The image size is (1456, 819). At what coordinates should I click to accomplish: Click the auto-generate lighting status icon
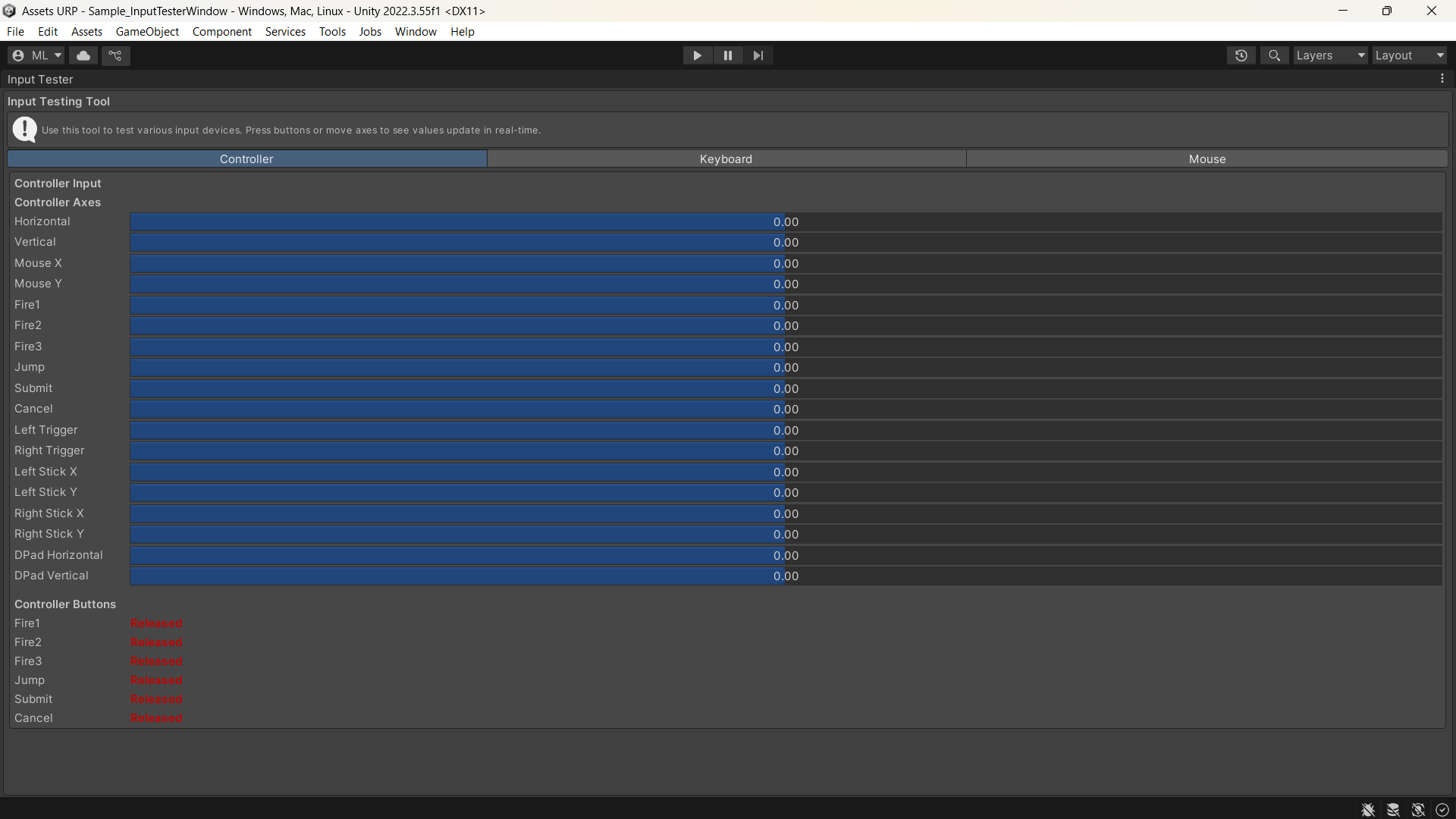click(x=1418, y=810)
